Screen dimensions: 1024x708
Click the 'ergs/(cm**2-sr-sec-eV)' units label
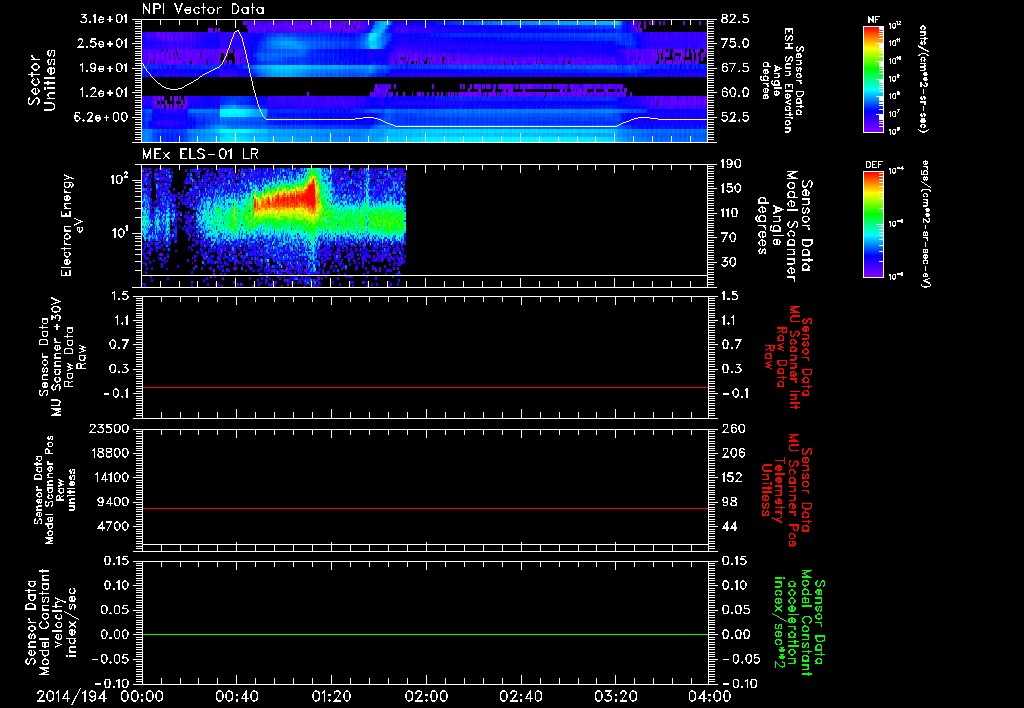[924, 223]
